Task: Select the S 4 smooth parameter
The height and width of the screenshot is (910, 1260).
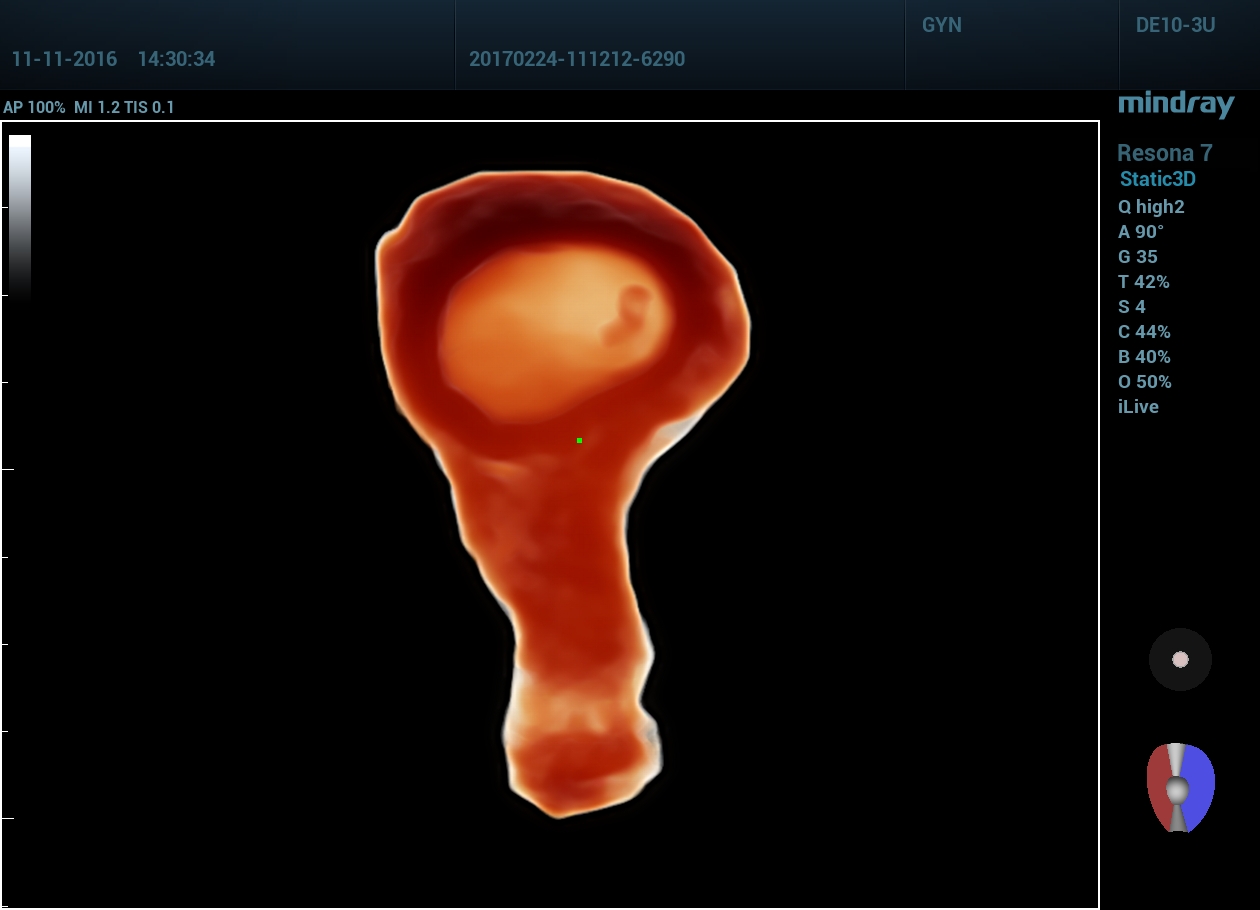Action: click(x=1132, y=307)
